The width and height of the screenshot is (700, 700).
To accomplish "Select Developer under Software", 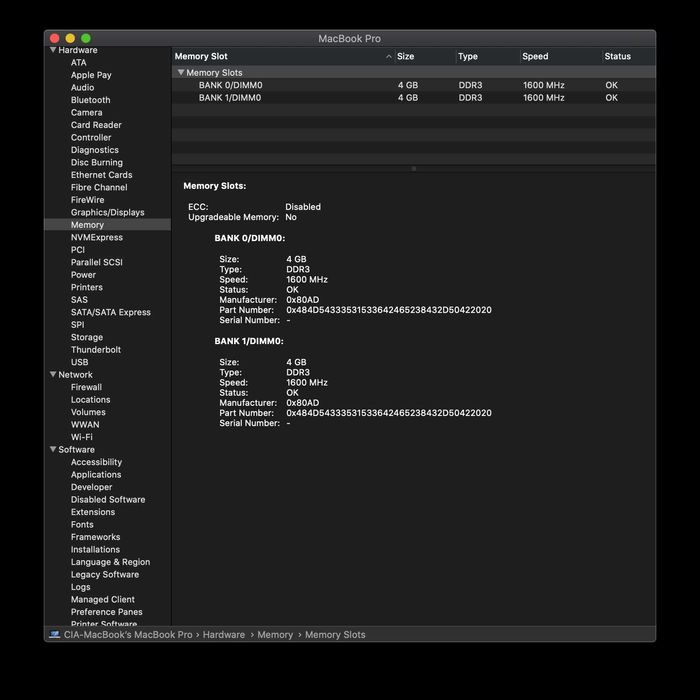I will (92, 487).
